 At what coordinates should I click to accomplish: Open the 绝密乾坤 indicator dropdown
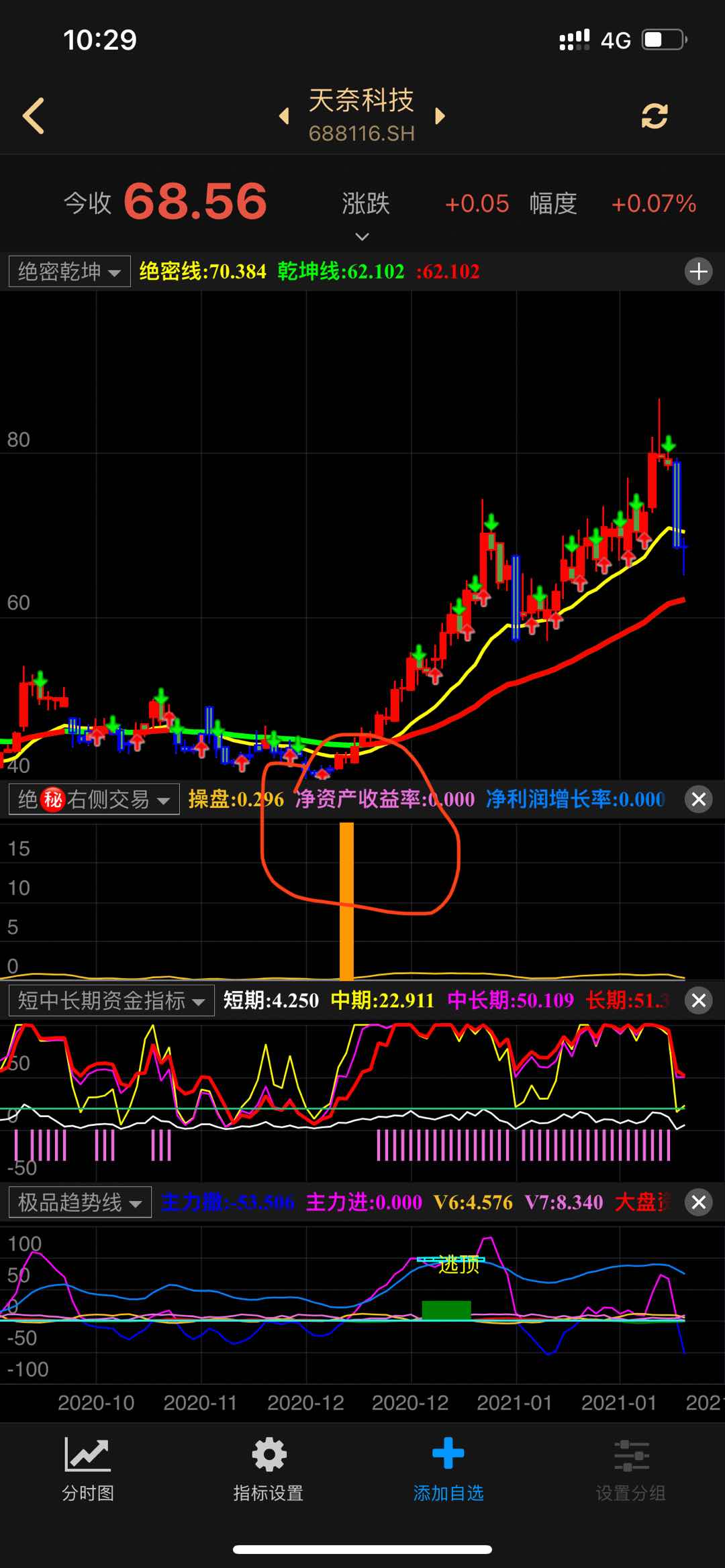click(69, 272)
